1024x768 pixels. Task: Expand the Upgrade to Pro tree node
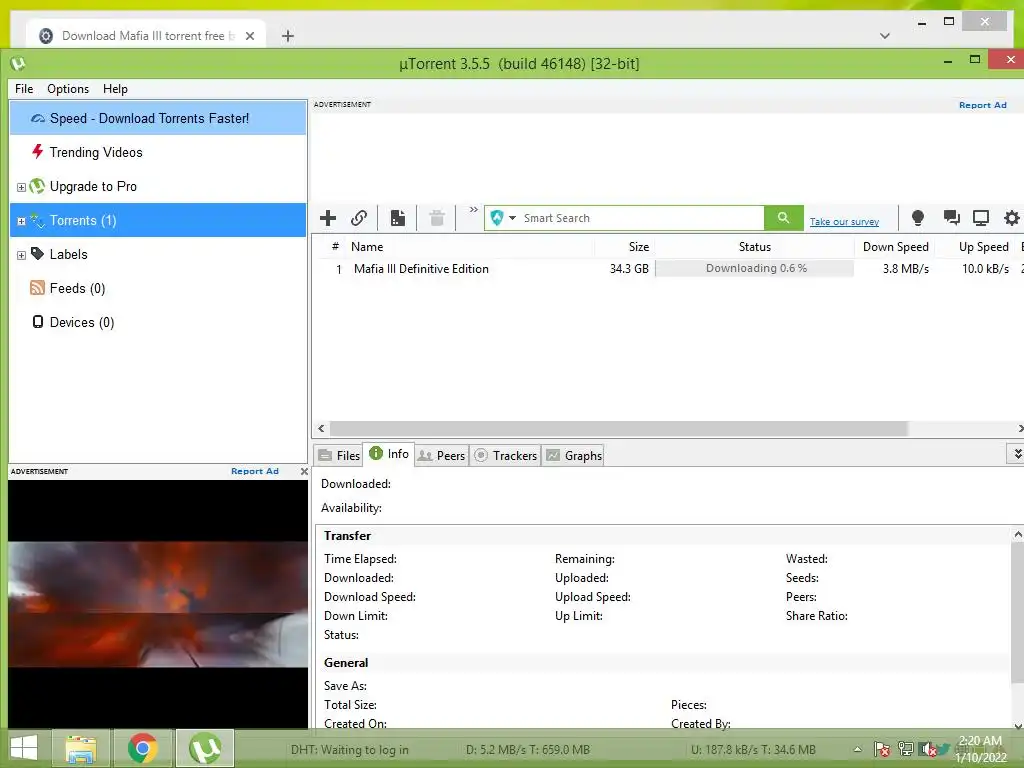pyautogui.click(x=21, y=187)
